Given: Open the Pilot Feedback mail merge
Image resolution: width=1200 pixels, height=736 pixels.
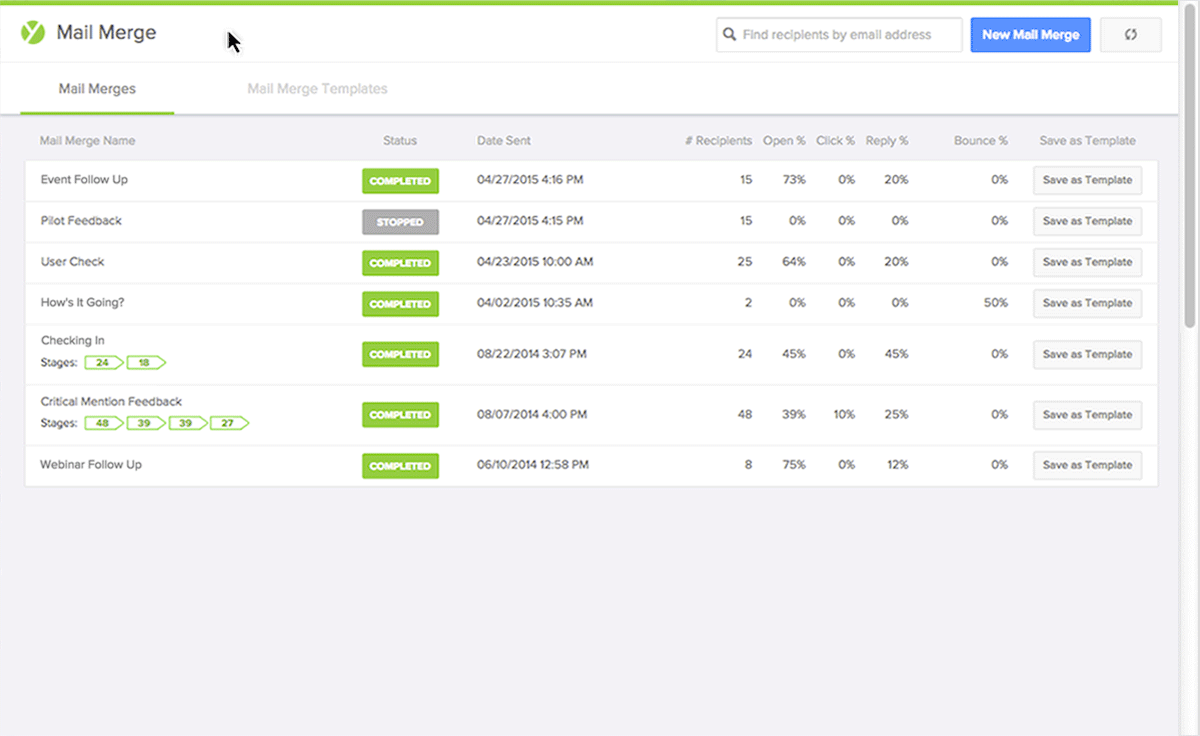Looking at the screenshot, I should click(x=81, y=221).
